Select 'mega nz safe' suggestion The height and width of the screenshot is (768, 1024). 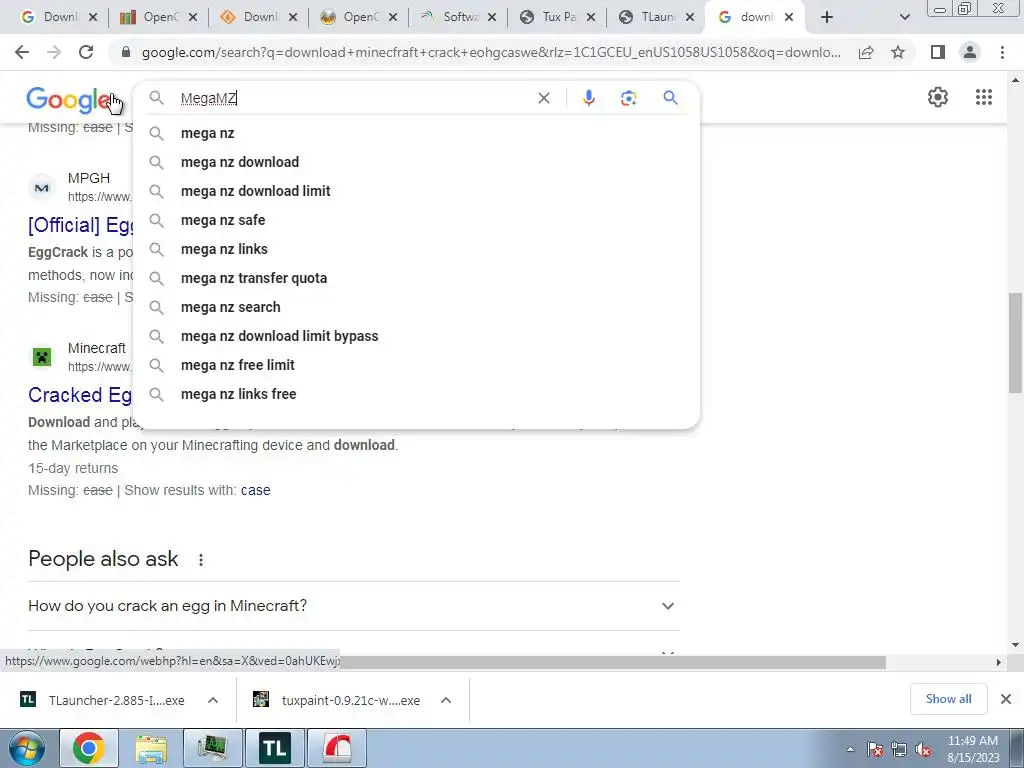click(417, 220)
